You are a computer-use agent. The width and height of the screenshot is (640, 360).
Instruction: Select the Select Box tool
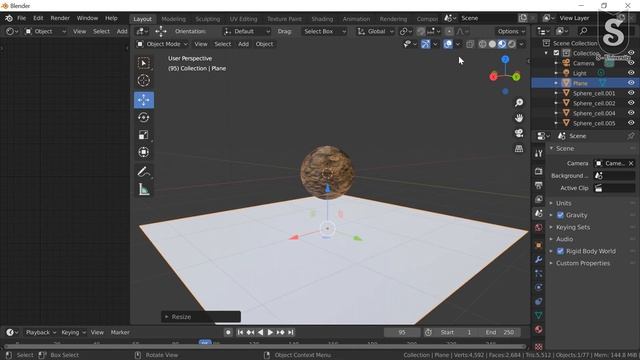(144, 63)
